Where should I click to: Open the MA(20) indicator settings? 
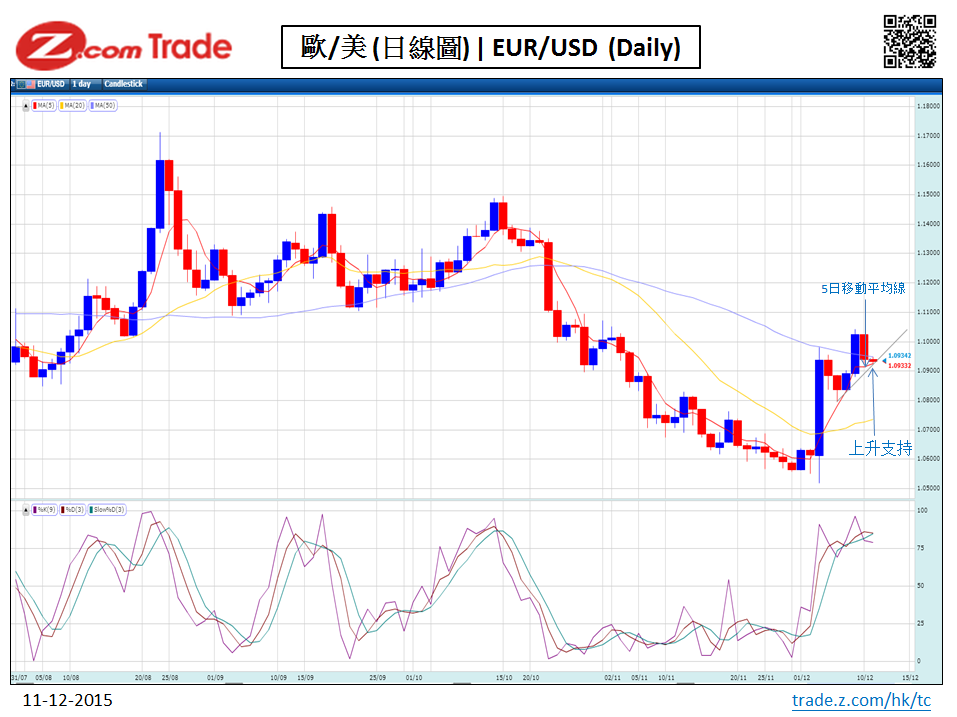(x=74, y=105)
